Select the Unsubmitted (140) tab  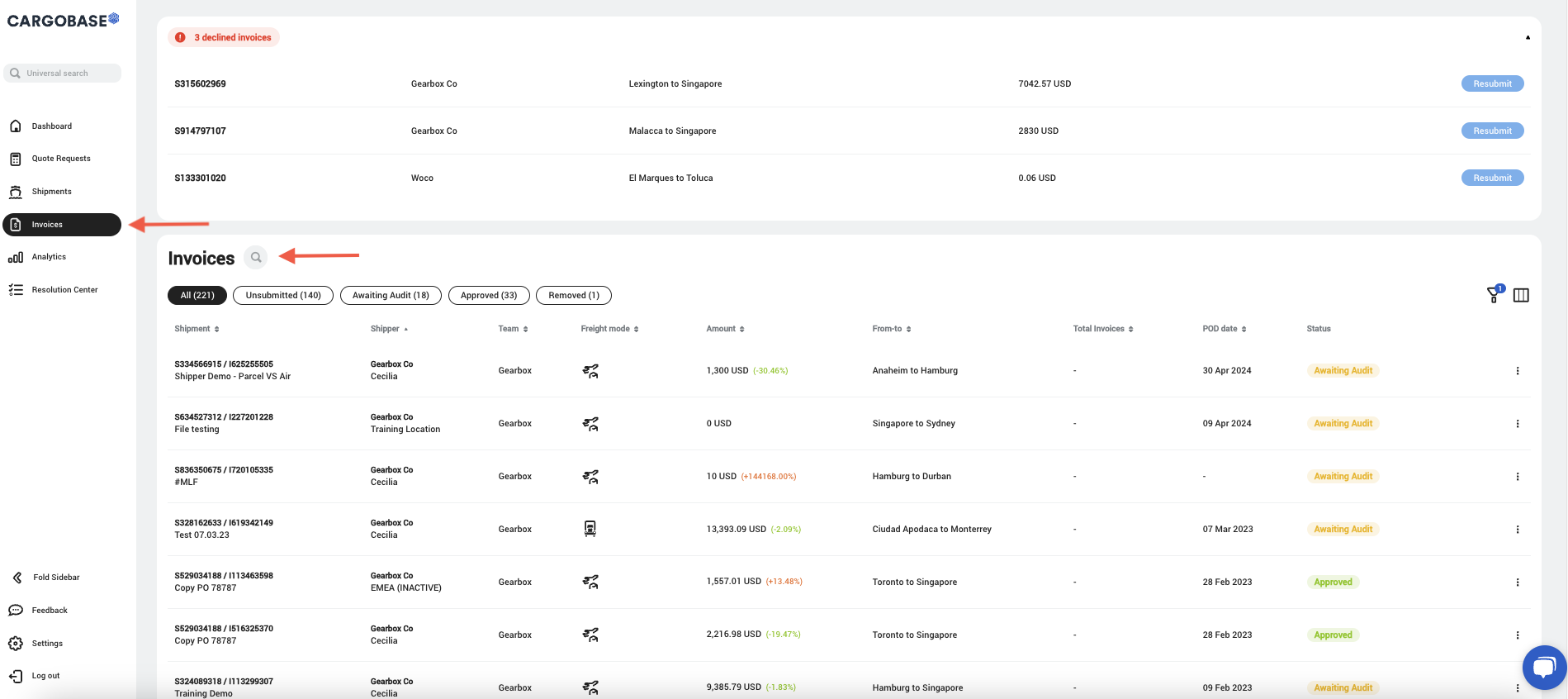pos(283,295)
